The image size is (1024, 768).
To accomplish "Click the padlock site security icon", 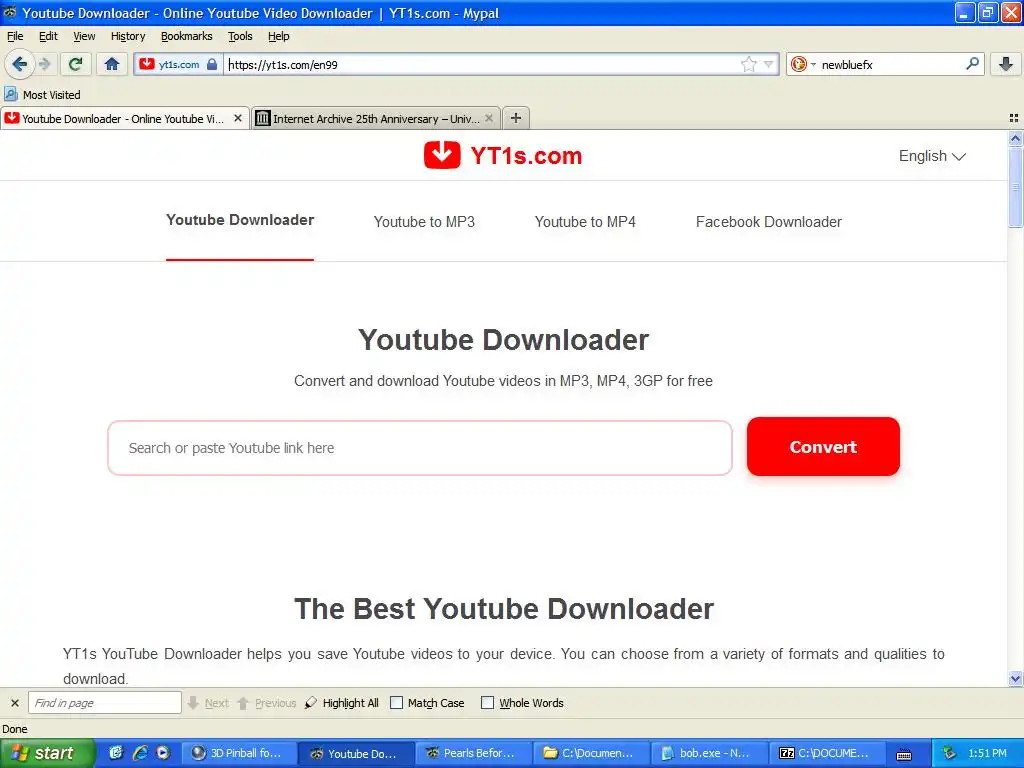I will pos(212,64).
